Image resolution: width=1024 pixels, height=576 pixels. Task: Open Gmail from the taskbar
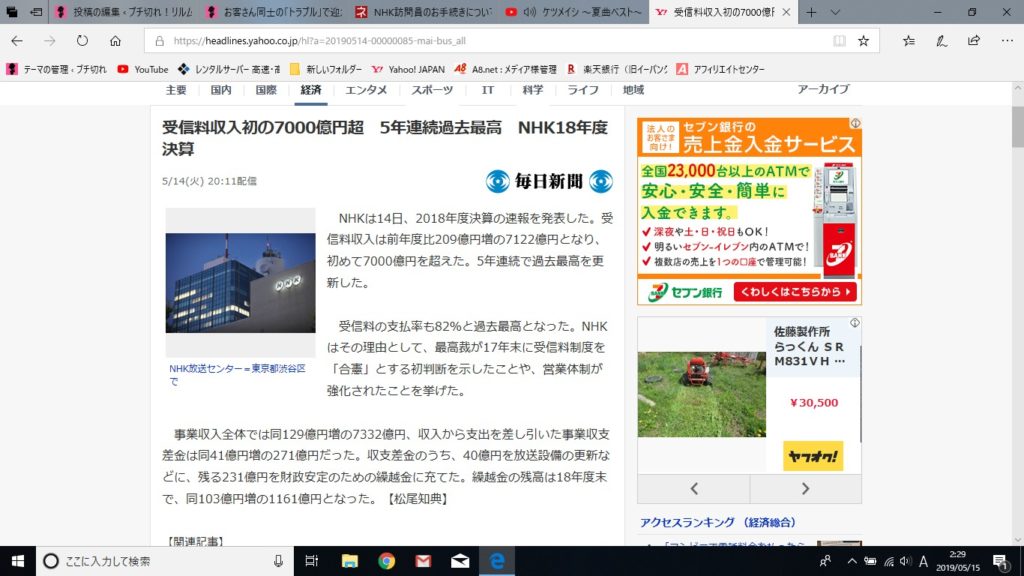[423, 561]
